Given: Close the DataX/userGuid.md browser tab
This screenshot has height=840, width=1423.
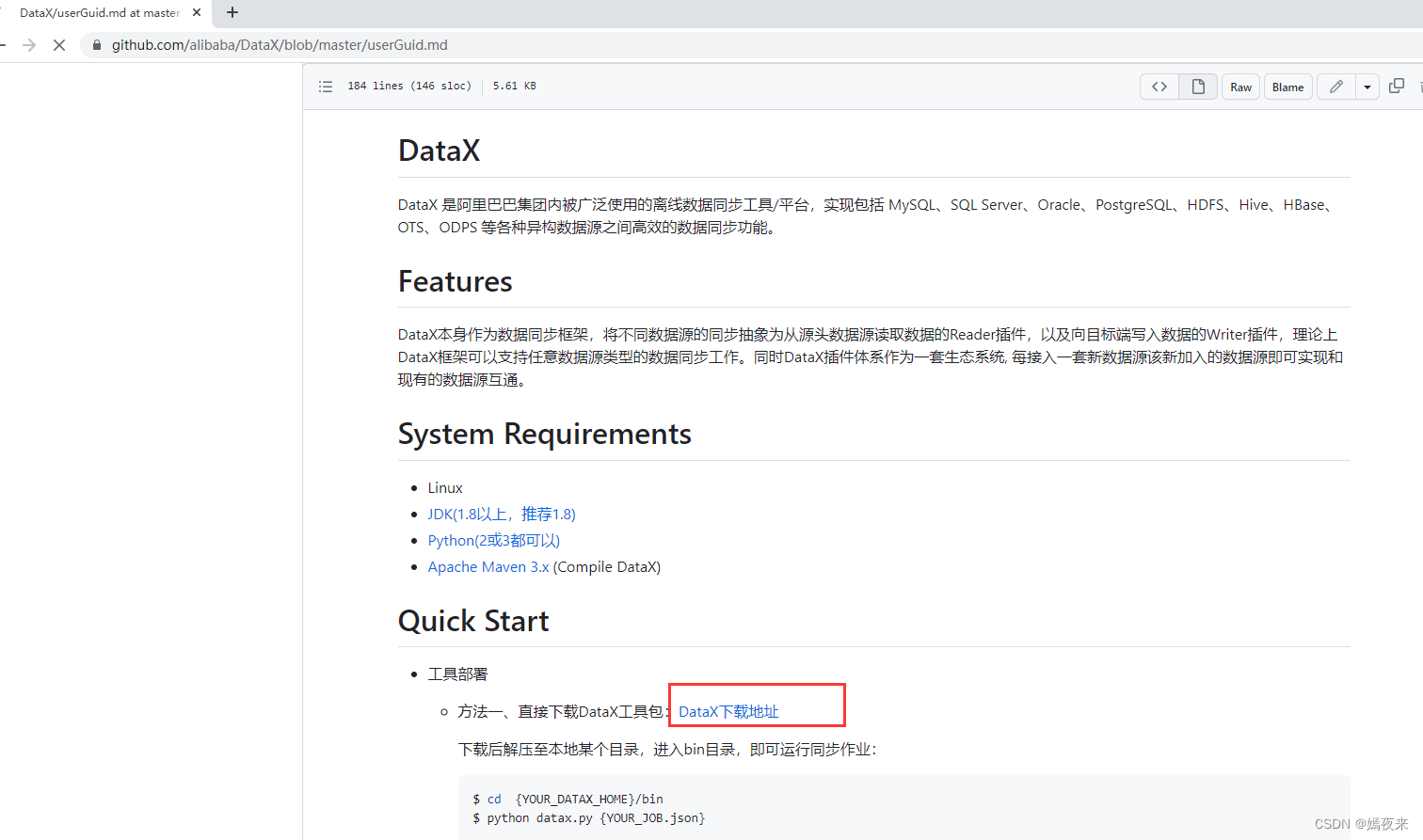Looking at the screenshot, I should click(197, 13).
